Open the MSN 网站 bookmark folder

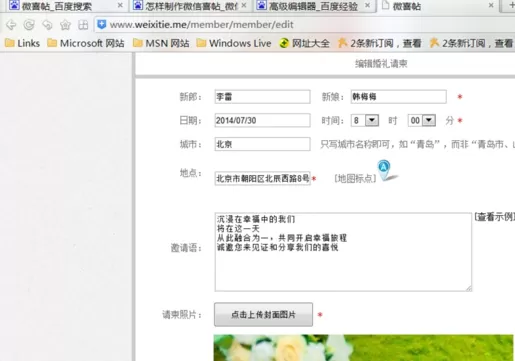161,43
